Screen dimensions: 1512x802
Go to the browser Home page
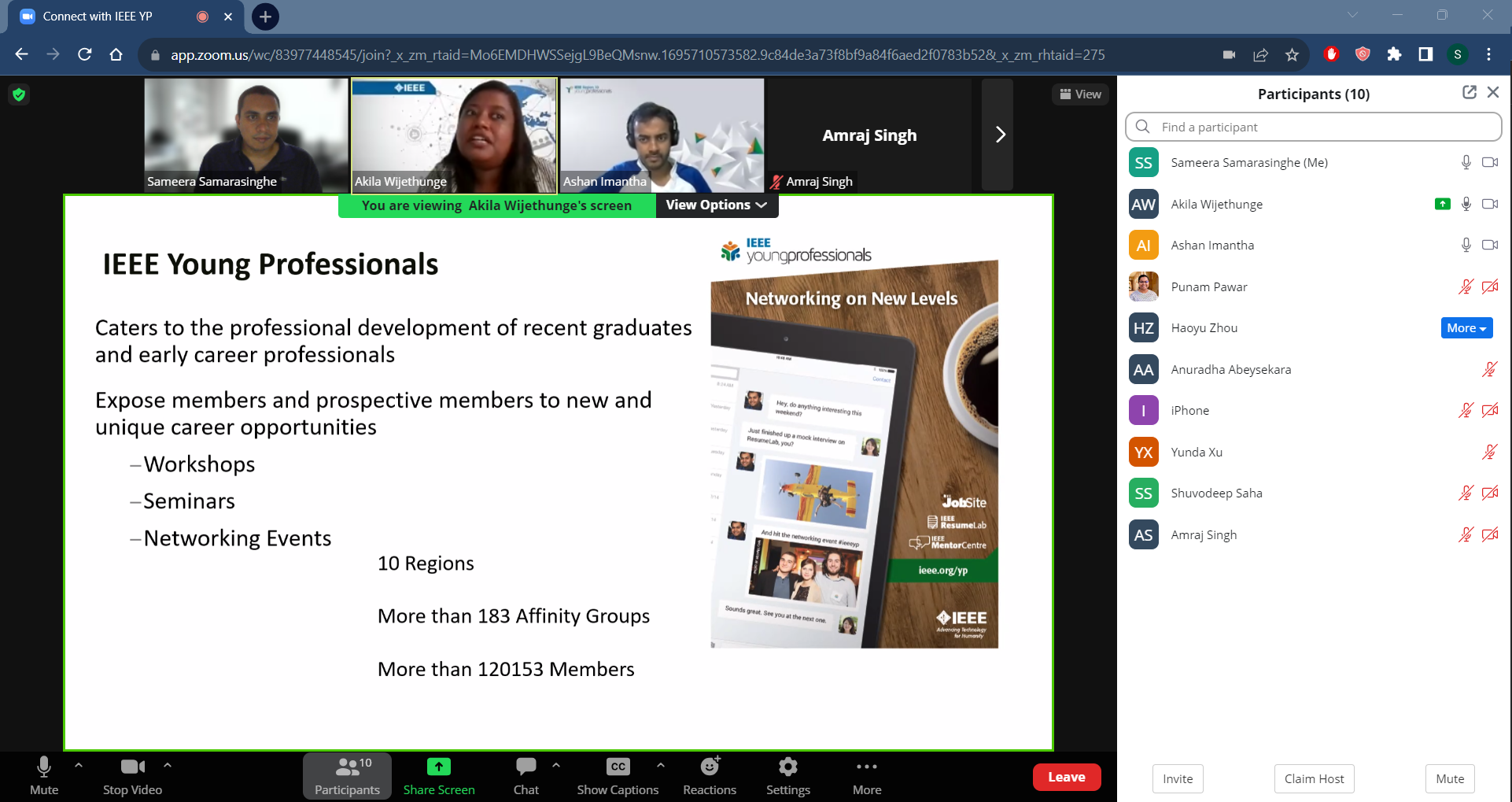pos(116,54)
